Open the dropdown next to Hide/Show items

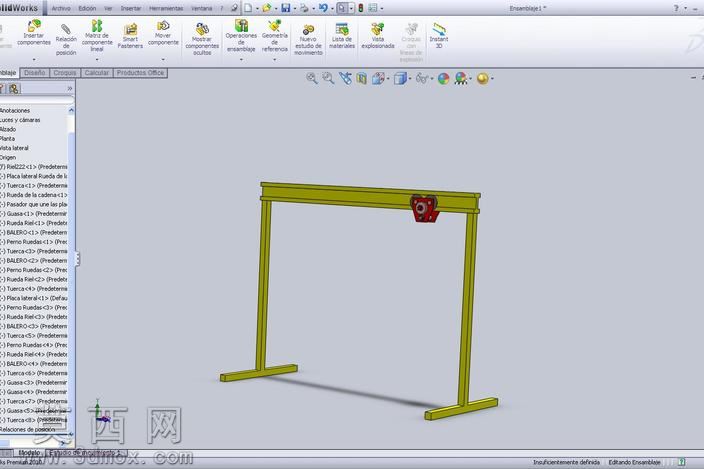pos(432,79)
